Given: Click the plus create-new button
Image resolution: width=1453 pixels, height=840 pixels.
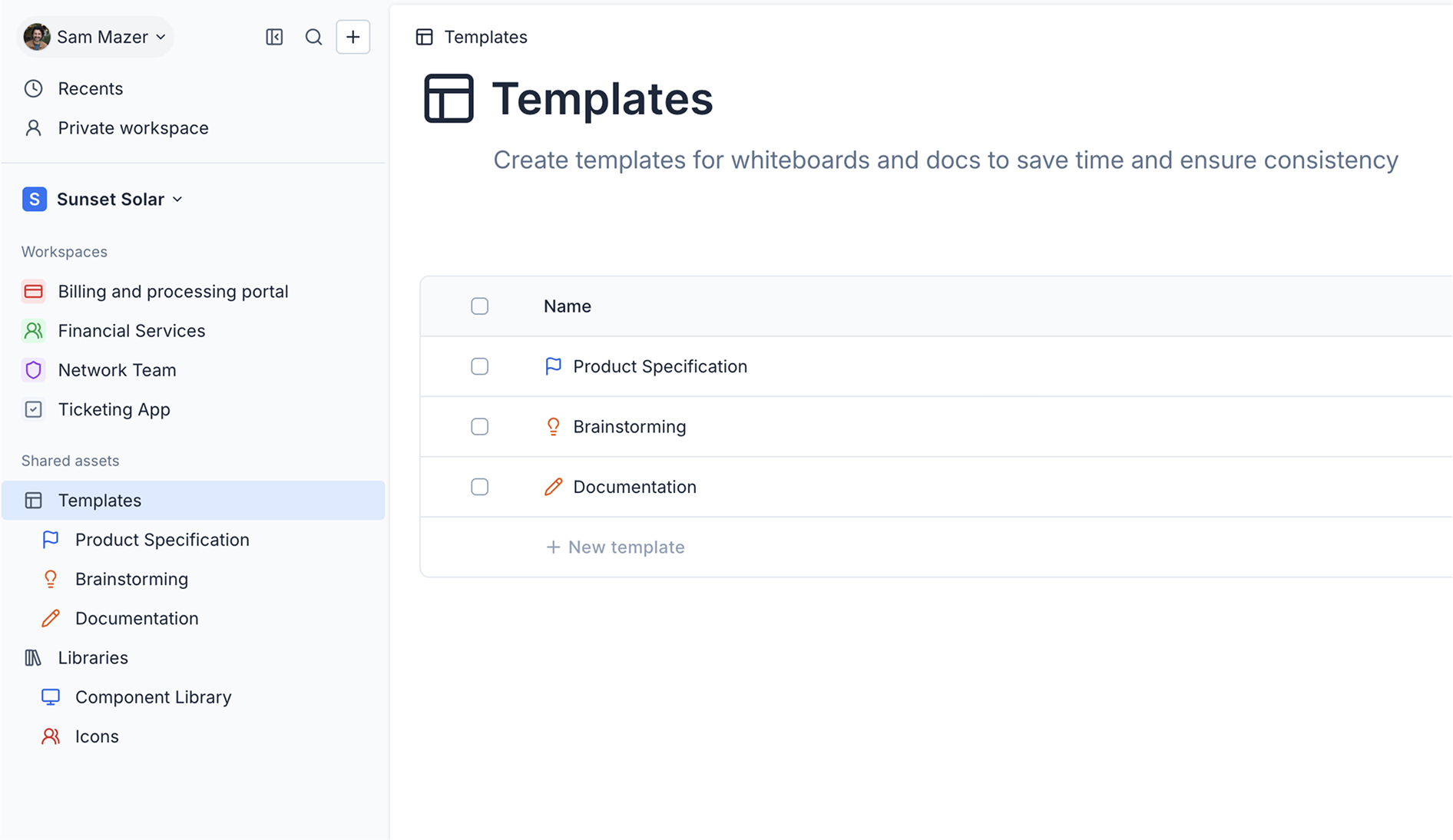Looking at the screenshot, I should coord(353,37).
